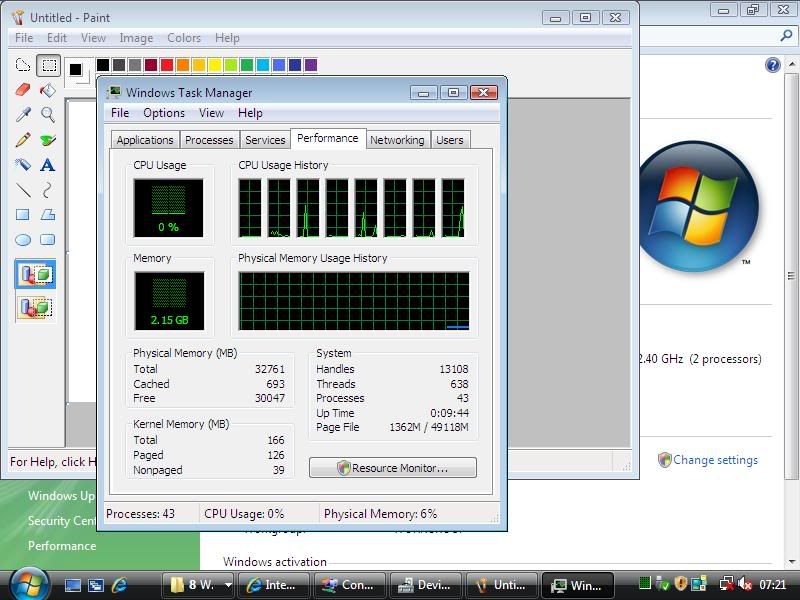
Task: Click the search magnifier in System window
Action: (x=786, y=36)
